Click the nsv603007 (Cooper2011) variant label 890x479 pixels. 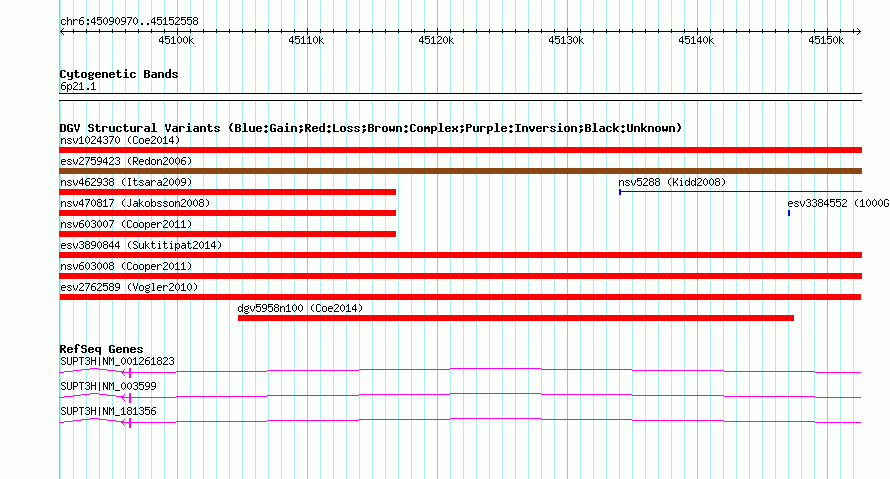tap(126, 224)
